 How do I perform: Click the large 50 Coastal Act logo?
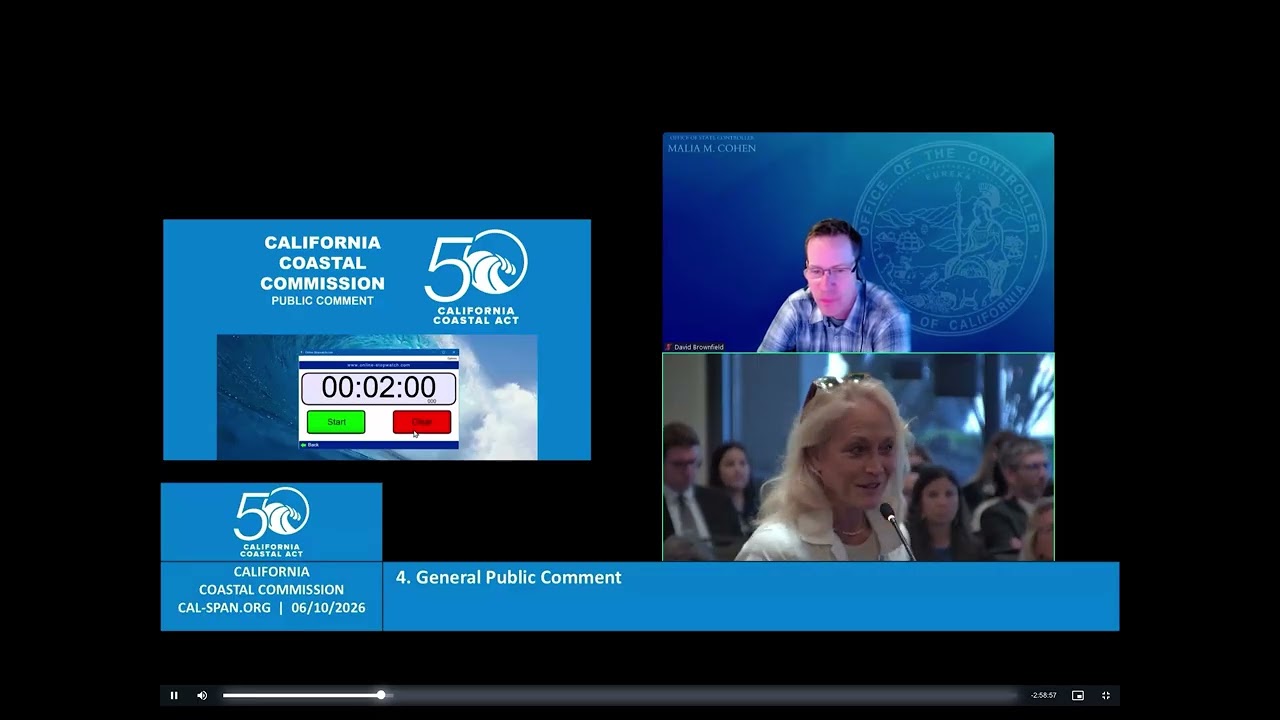click(476, 276)
